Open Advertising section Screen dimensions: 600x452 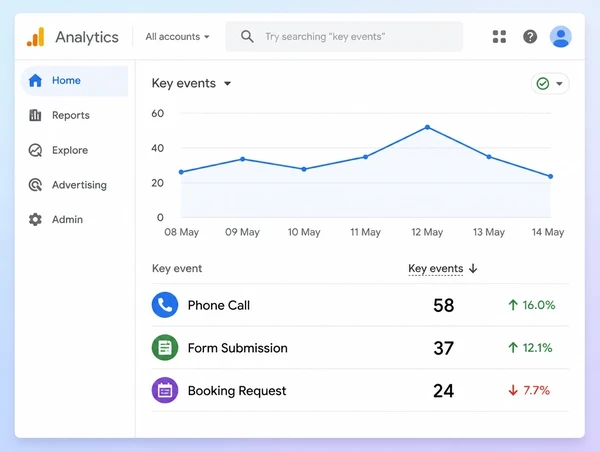[80, 185]
